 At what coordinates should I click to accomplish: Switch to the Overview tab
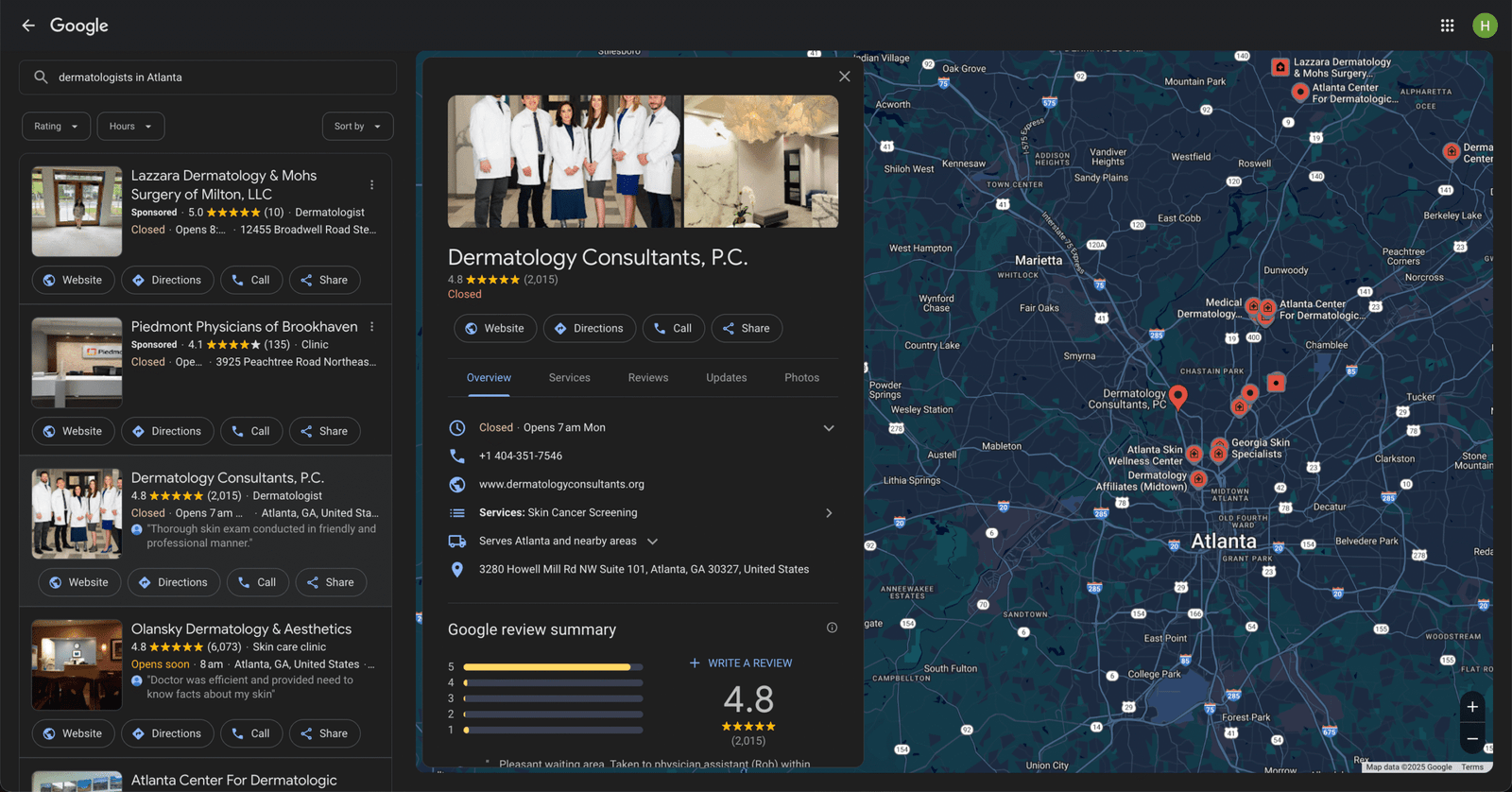coord(489,378)
